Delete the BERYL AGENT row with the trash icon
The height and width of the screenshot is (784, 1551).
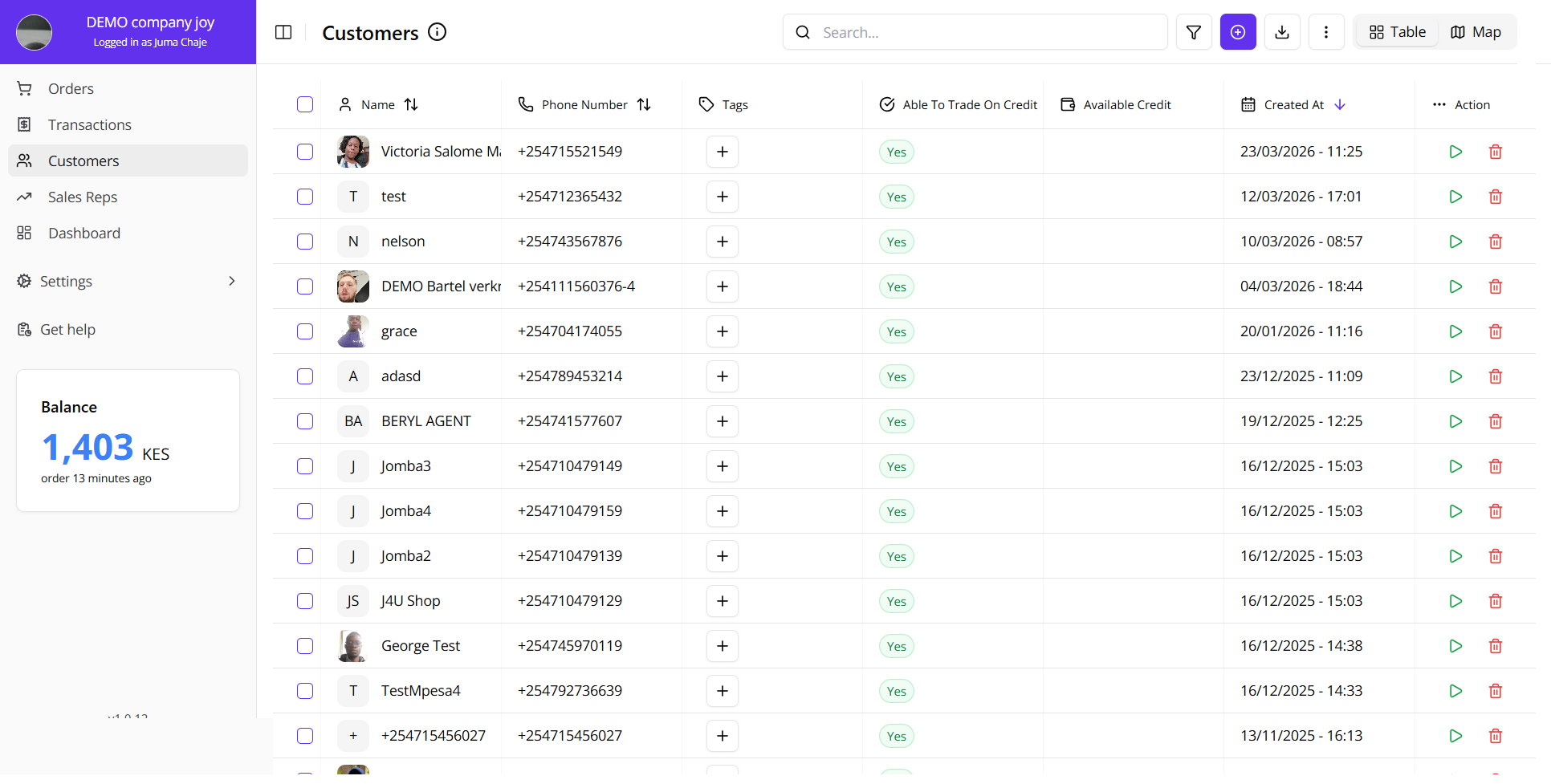[x=1496, y=420]
